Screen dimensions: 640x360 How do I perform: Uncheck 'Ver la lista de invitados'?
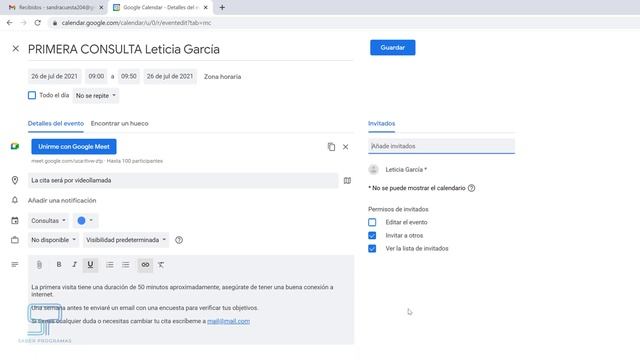372,249
